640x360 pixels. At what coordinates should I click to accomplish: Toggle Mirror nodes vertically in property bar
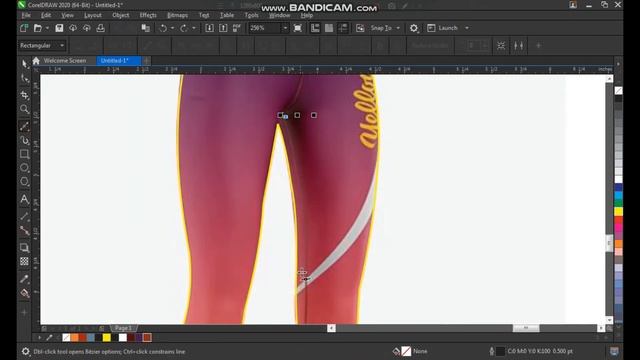(x=519, y=46)
